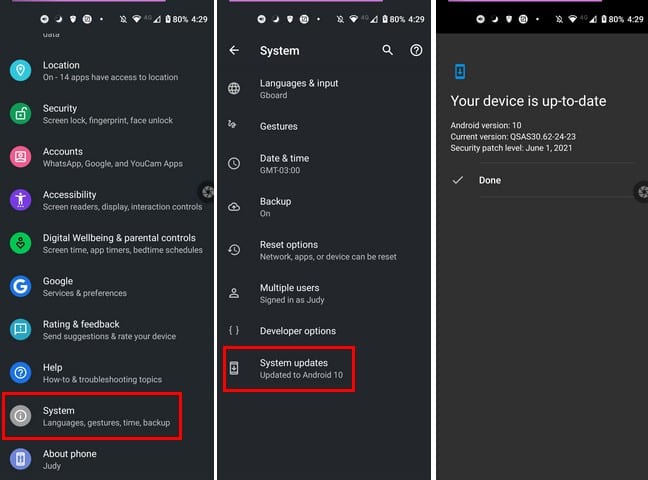
Task: Tap 'WhatsApp, Google, and YouCam Apps' text
Action: tap(112, 164)
